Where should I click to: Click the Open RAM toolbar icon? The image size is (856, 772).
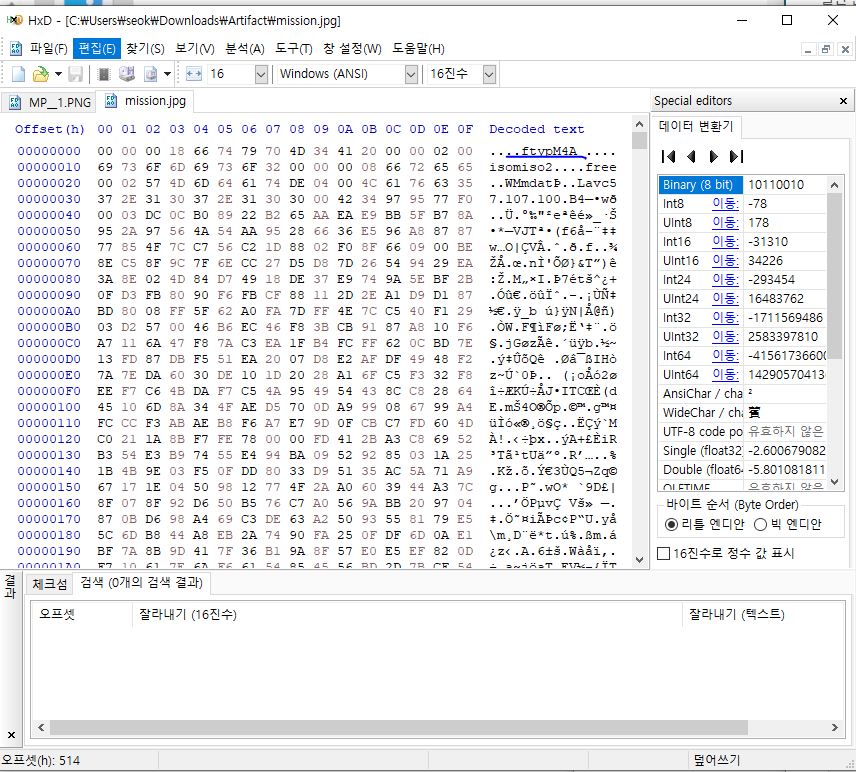click(104, 74)
